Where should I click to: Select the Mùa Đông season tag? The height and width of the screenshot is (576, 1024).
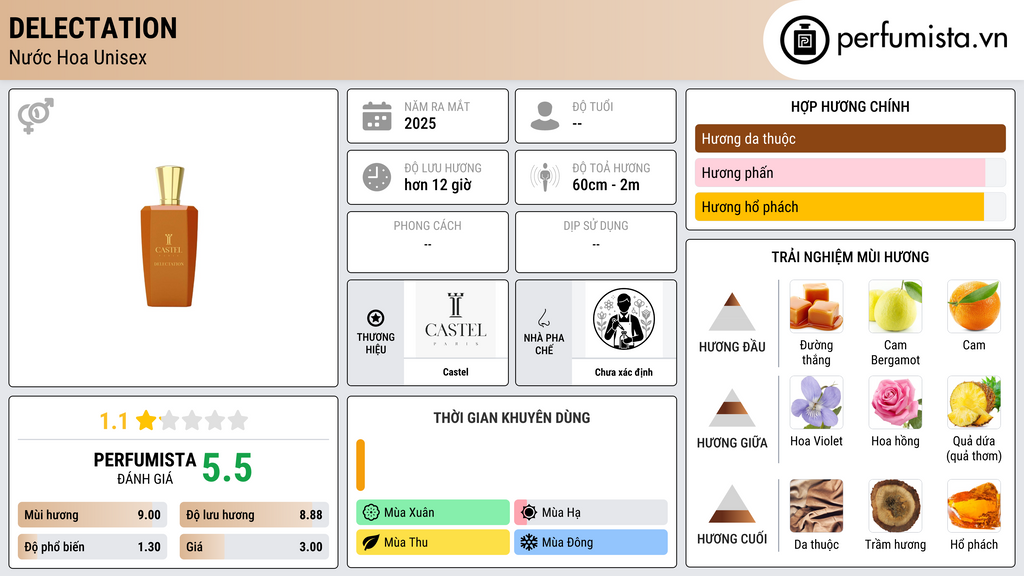click(x=591, y=543)
